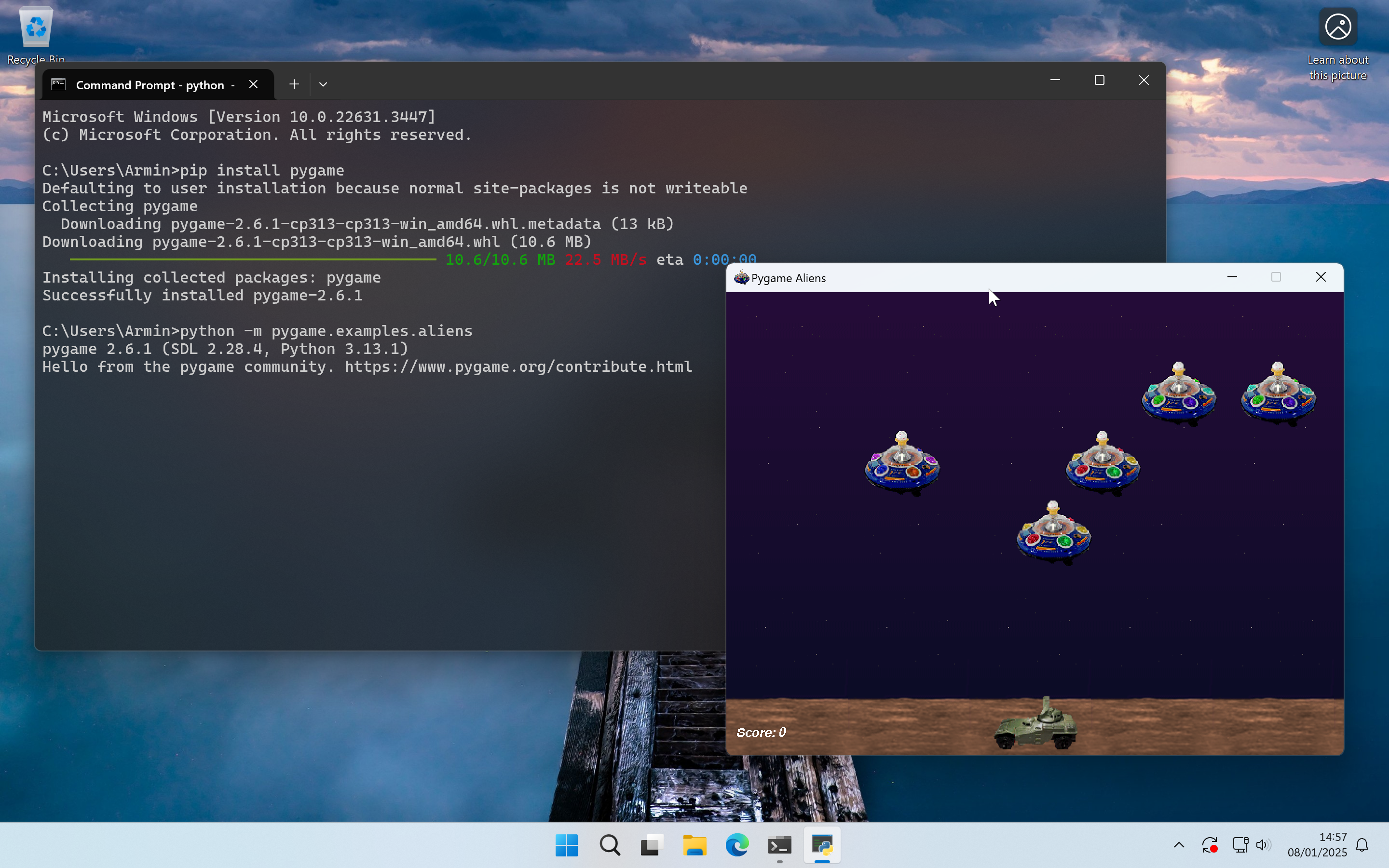Close the Command Prompt window
The width and height of the screenshot is (1389, 868).
point(1144,81)
